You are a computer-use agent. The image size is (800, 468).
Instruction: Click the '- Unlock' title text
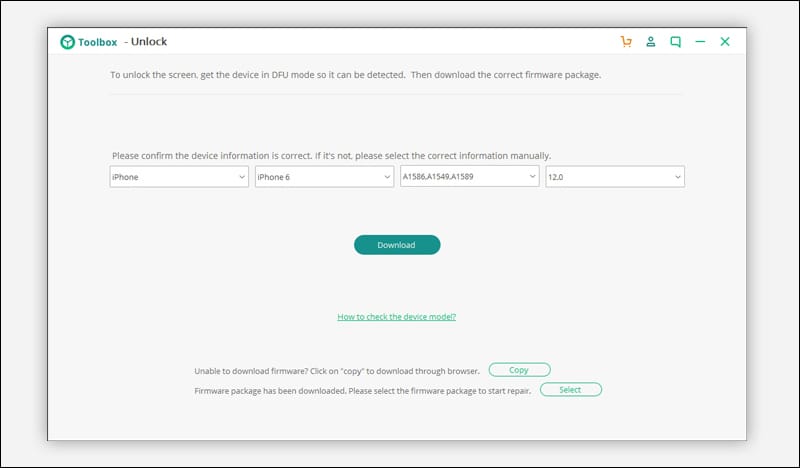[145, 42]
